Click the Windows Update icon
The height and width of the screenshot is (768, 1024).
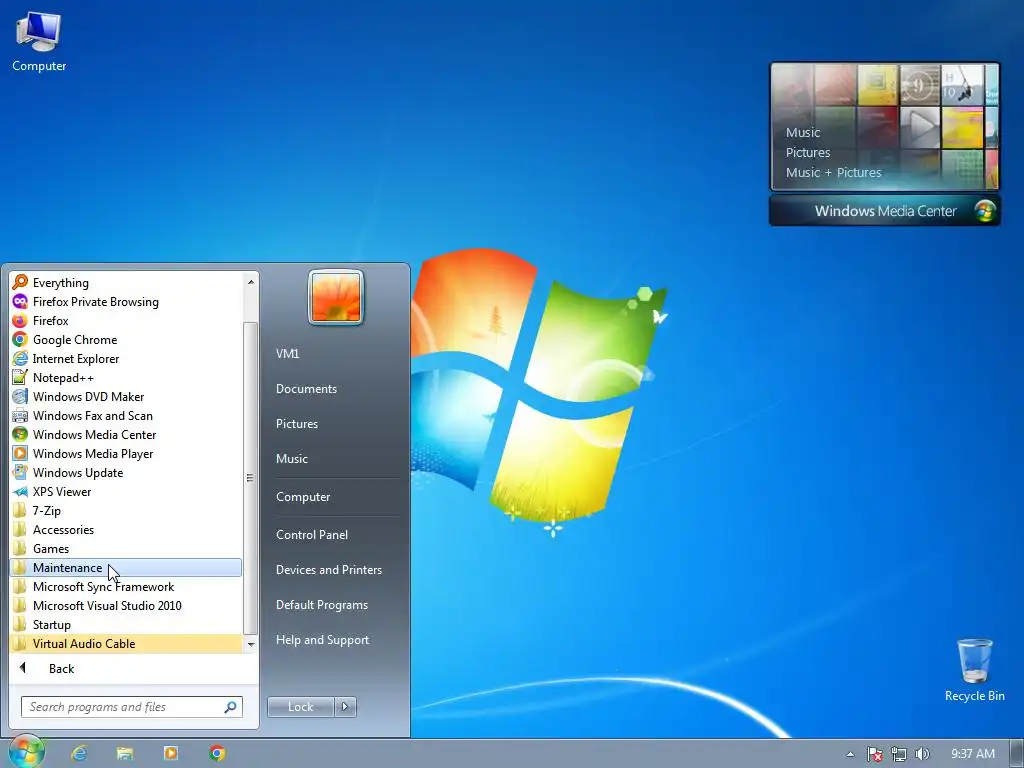[x=20, y=472]
